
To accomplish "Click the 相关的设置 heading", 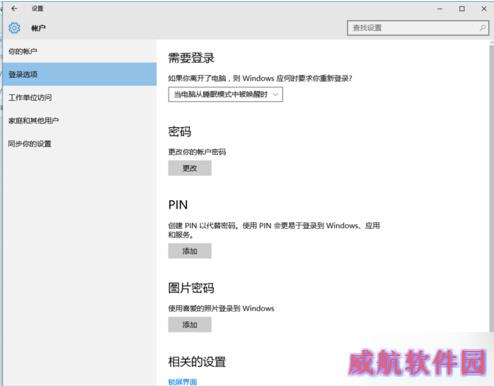I will 197,362.
